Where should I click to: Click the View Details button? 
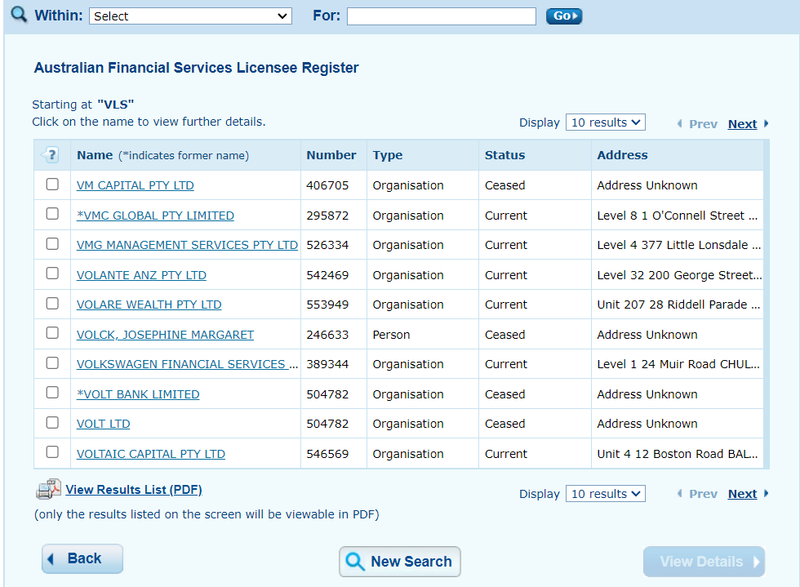(704, 562)
